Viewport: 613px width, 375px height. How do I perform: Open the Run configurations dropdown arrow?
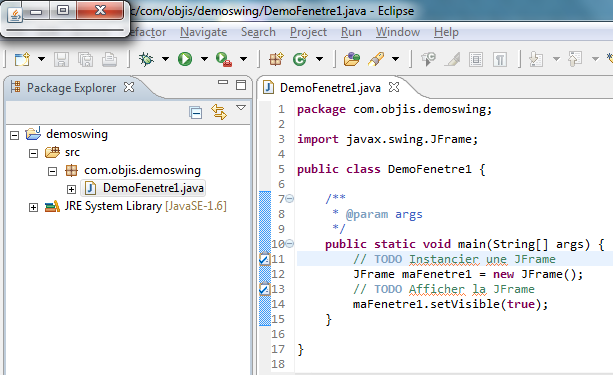tap(204, 59)
